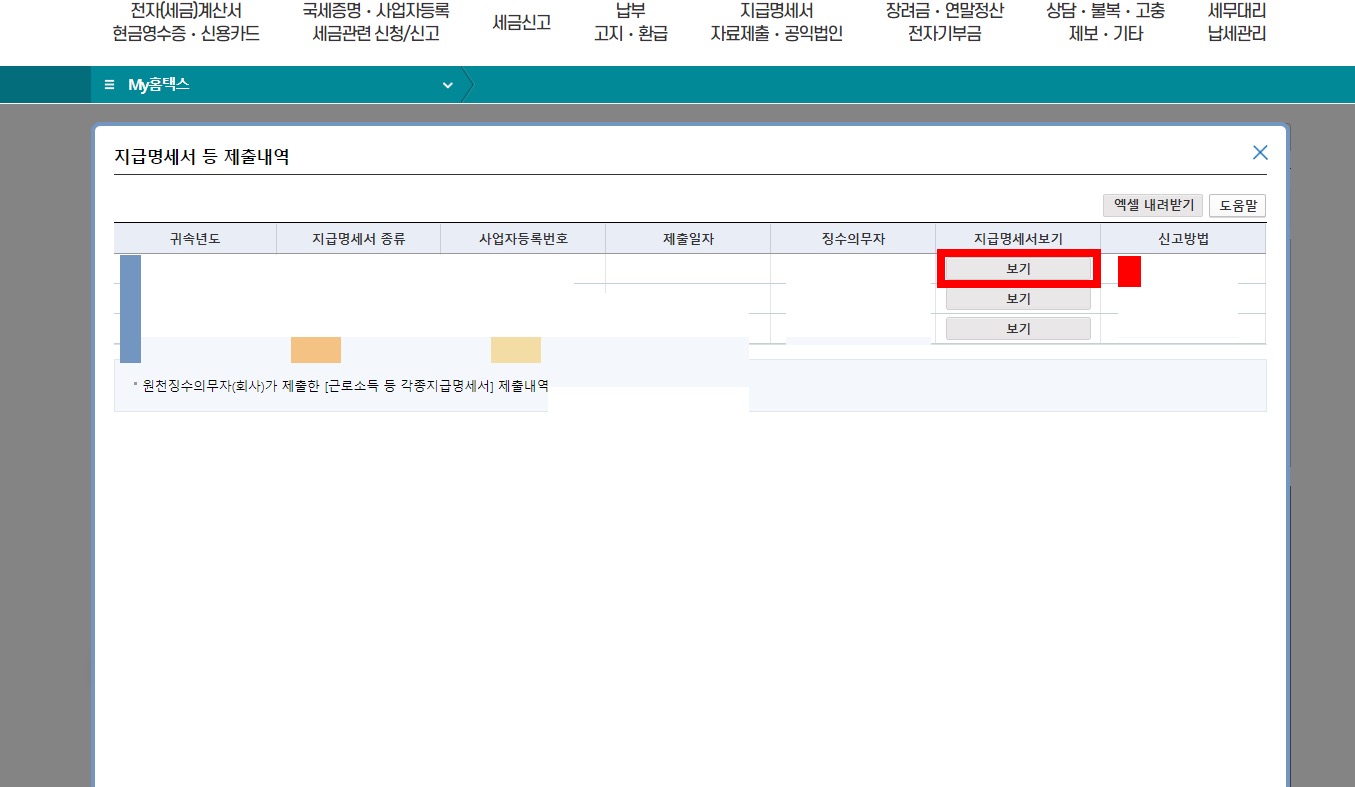Click the third 보기 button
Screen dimensions: 1355x787
1017,327
